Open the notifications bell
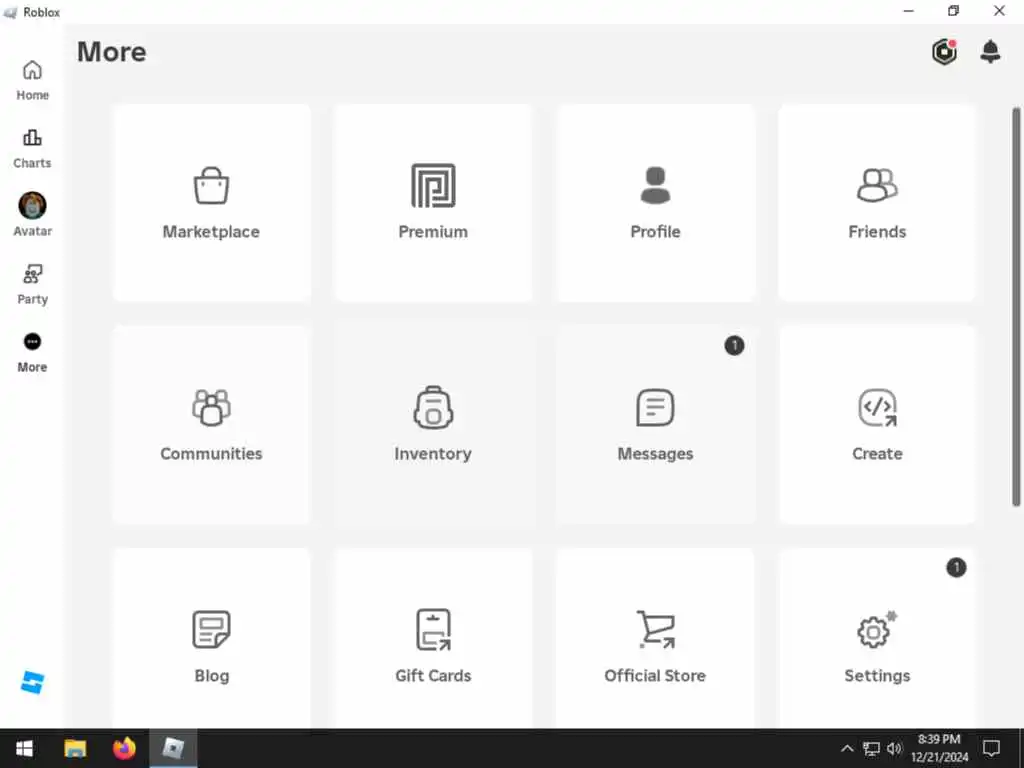Screen dimensions: 1024x768 click(x=990, y=52)
